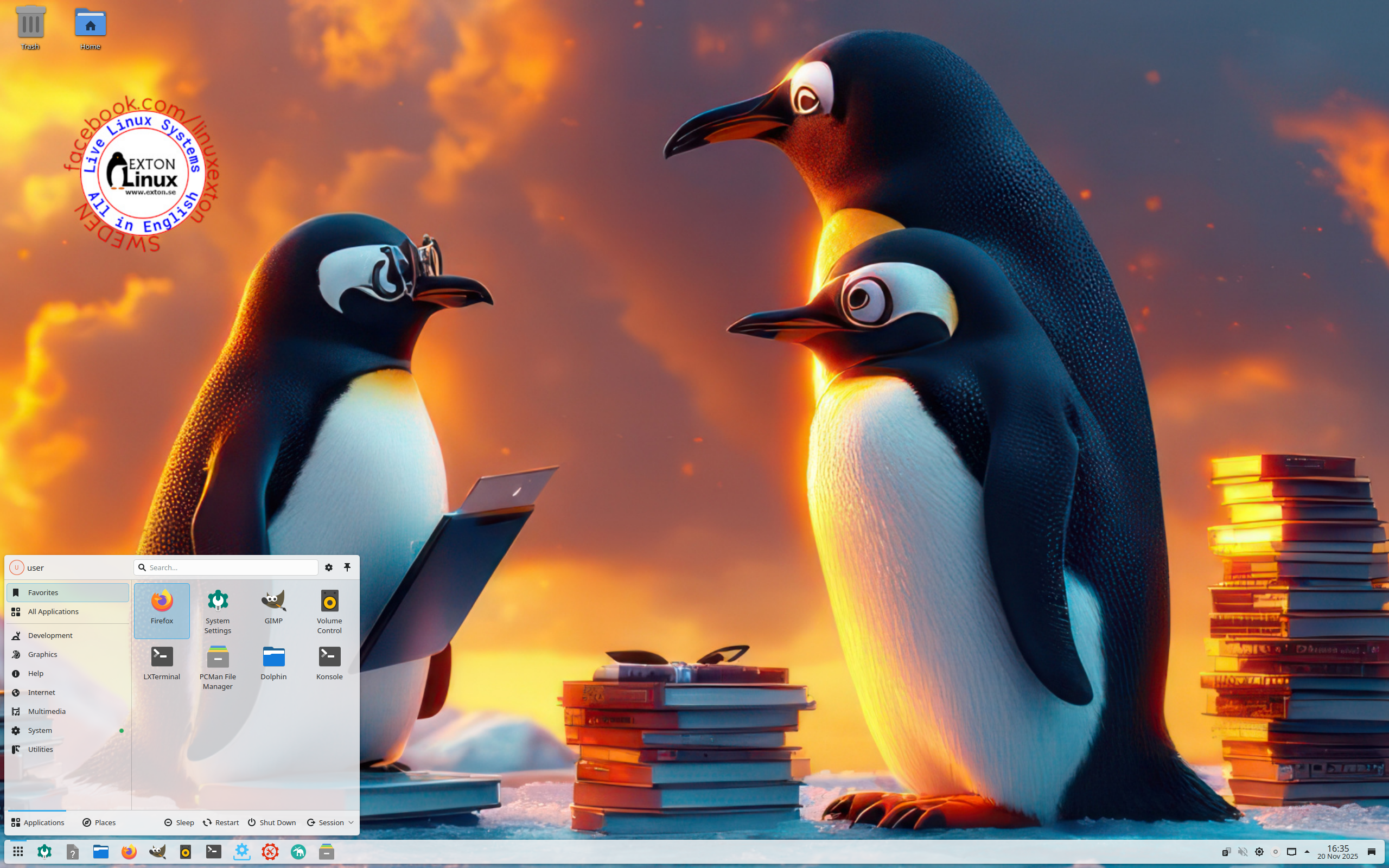Image resolution: width=1389 pixels, height=868 pixels.
Task: Click the application launcher grid icon in taskbar
Action: (x=18, y=852)
